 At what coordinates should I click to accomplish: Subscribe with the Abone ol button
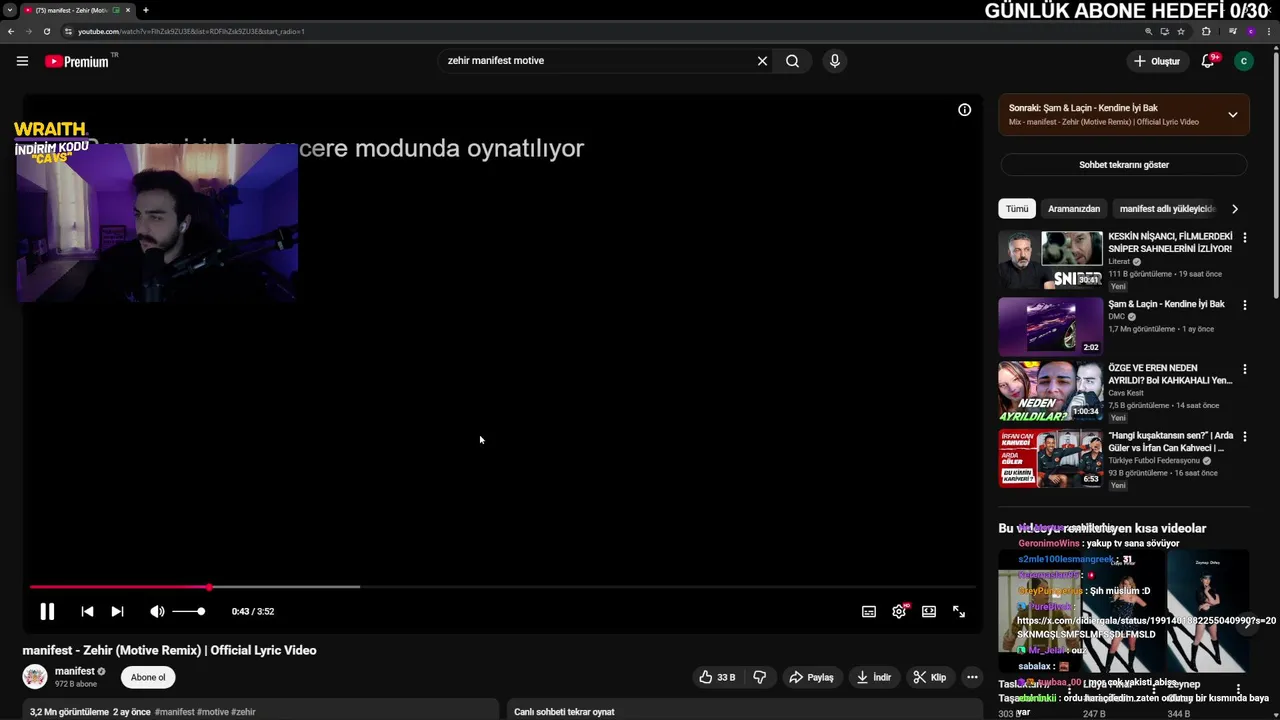click(x=148, y=678)
